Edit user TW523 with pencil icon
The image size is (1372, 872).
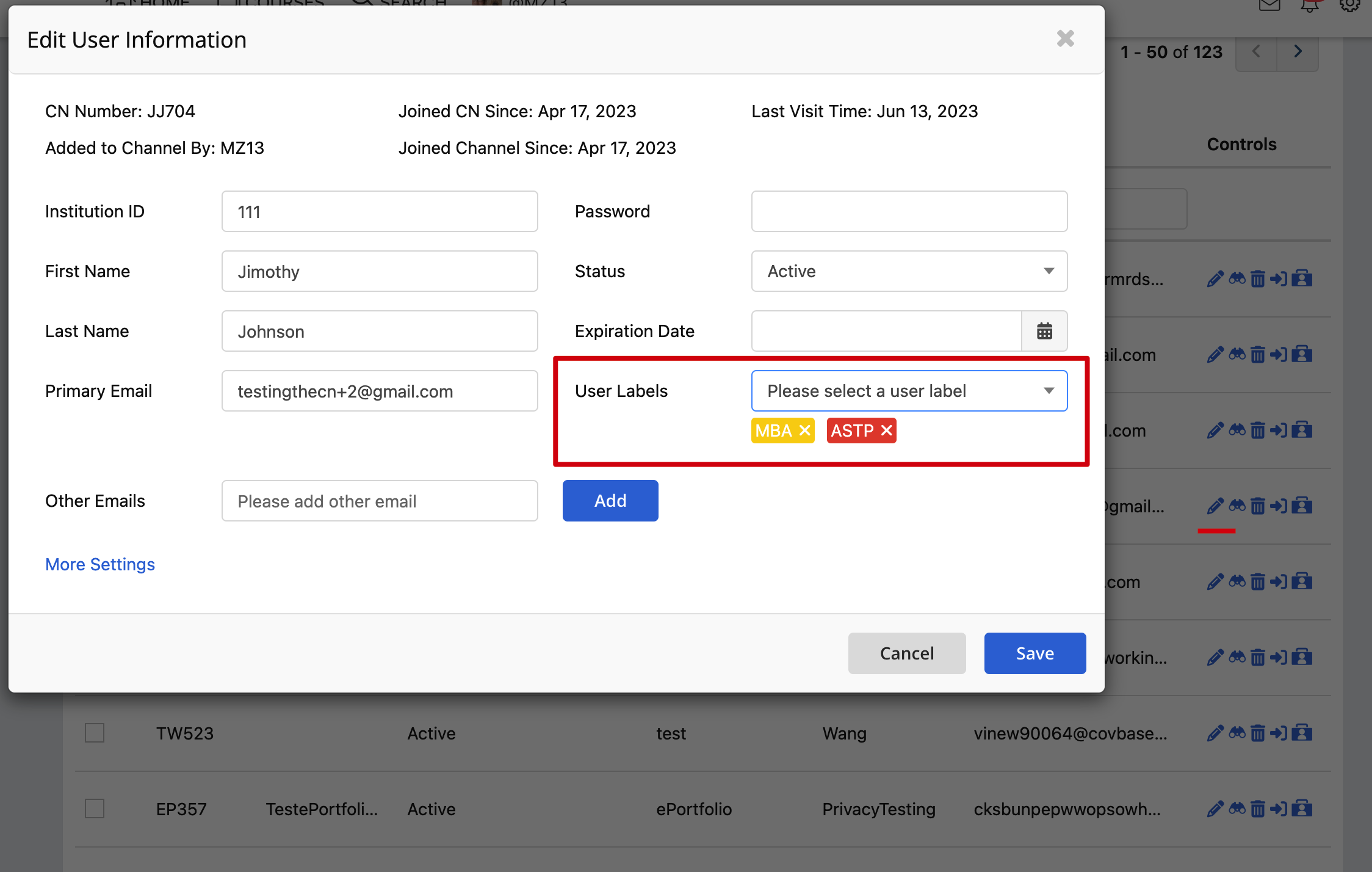[x=1215, y=733]
